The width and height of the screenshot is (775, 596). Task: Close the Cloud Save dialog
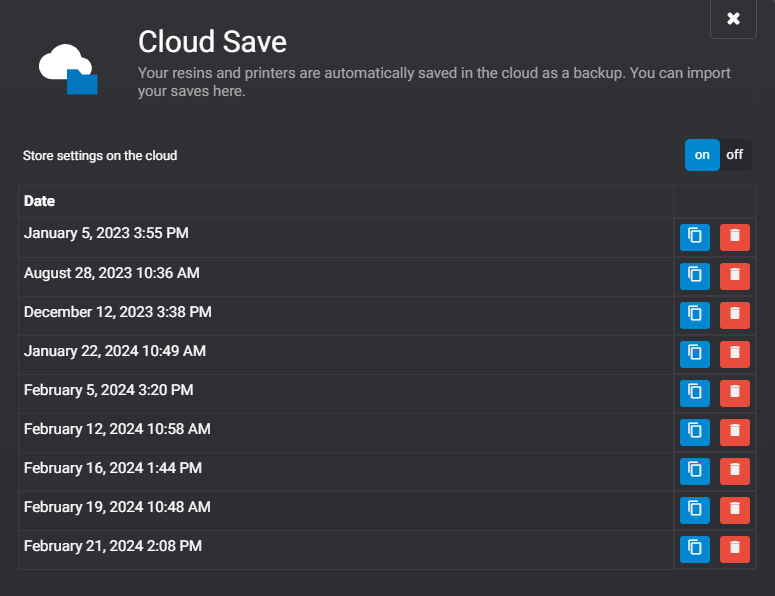(x=733, y=19)
